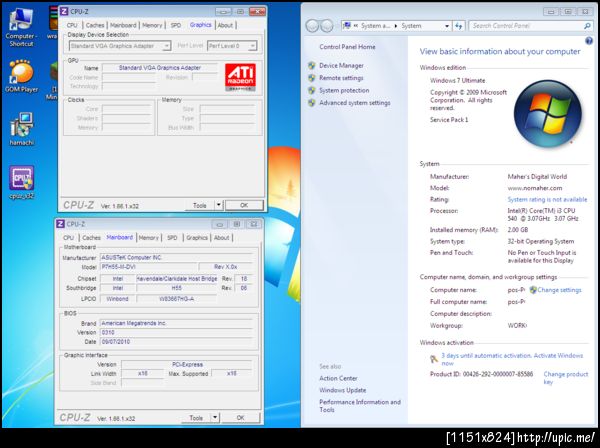Open Device Manager link
Viewport: 600px width, 448px height.
point(341,66)
